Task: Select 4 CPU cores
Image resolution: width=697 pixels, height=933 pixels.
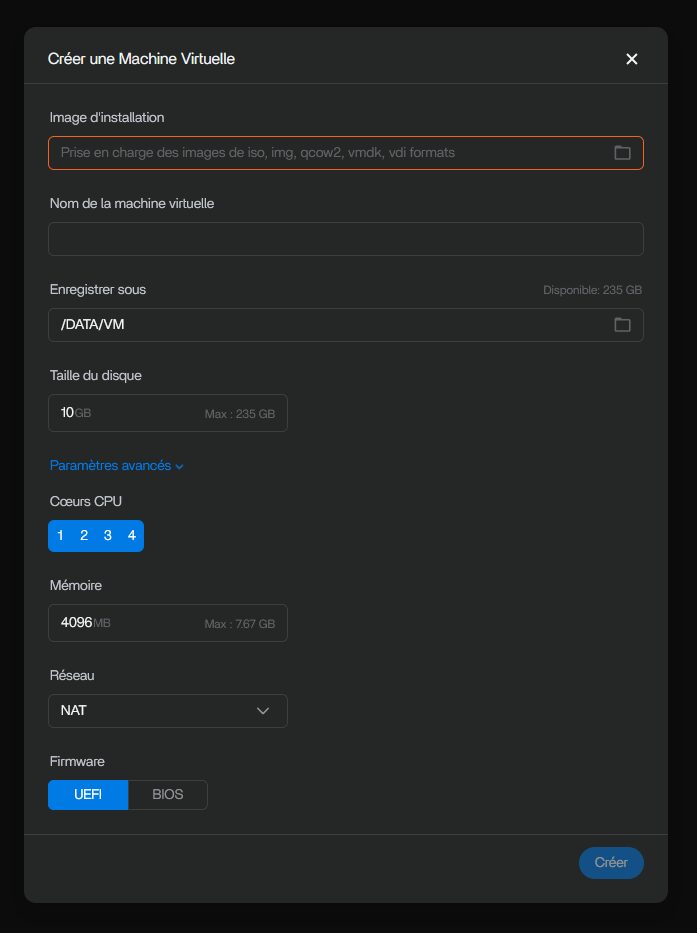Action: (x=131, y=536)
